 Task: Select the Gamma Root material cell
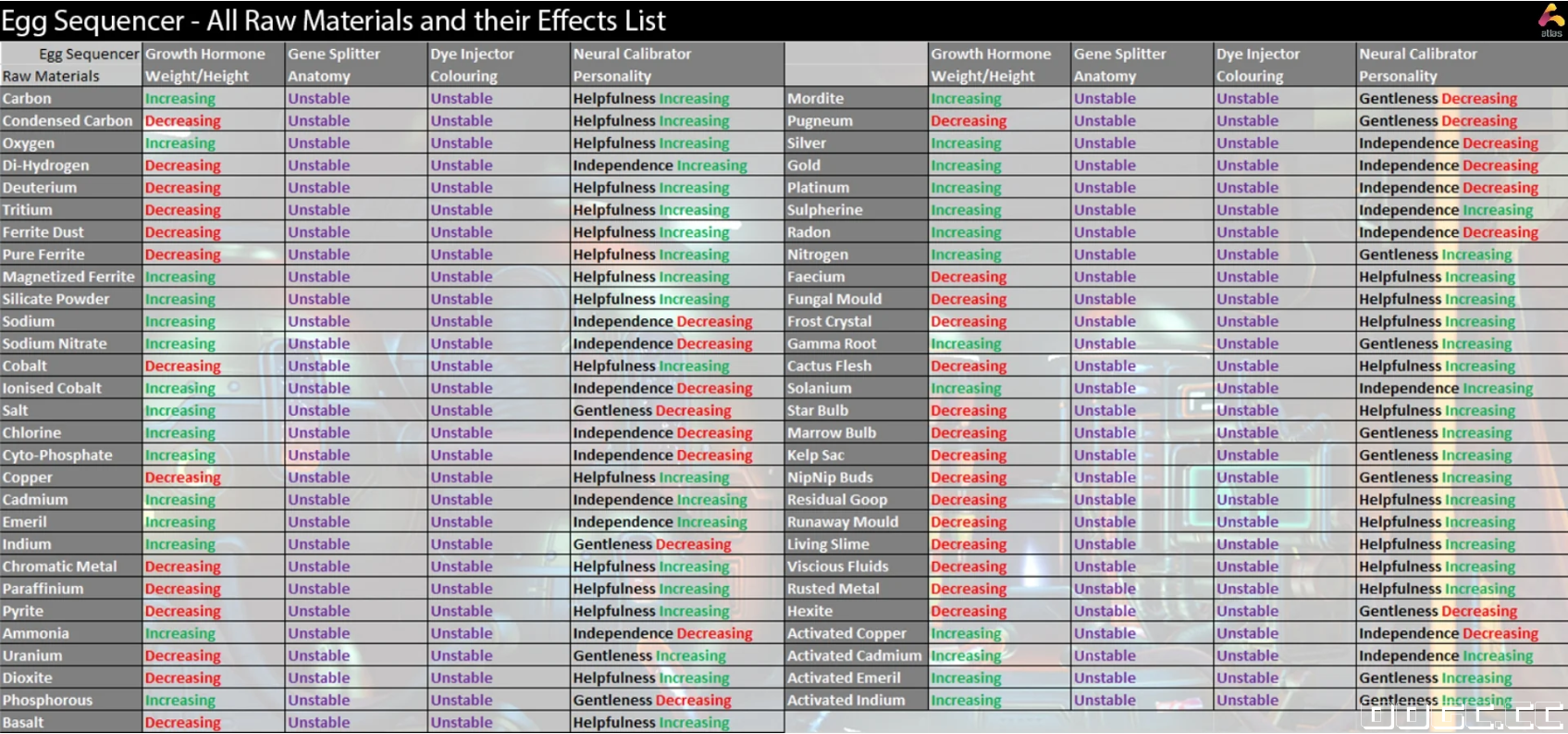coord(832,344)
